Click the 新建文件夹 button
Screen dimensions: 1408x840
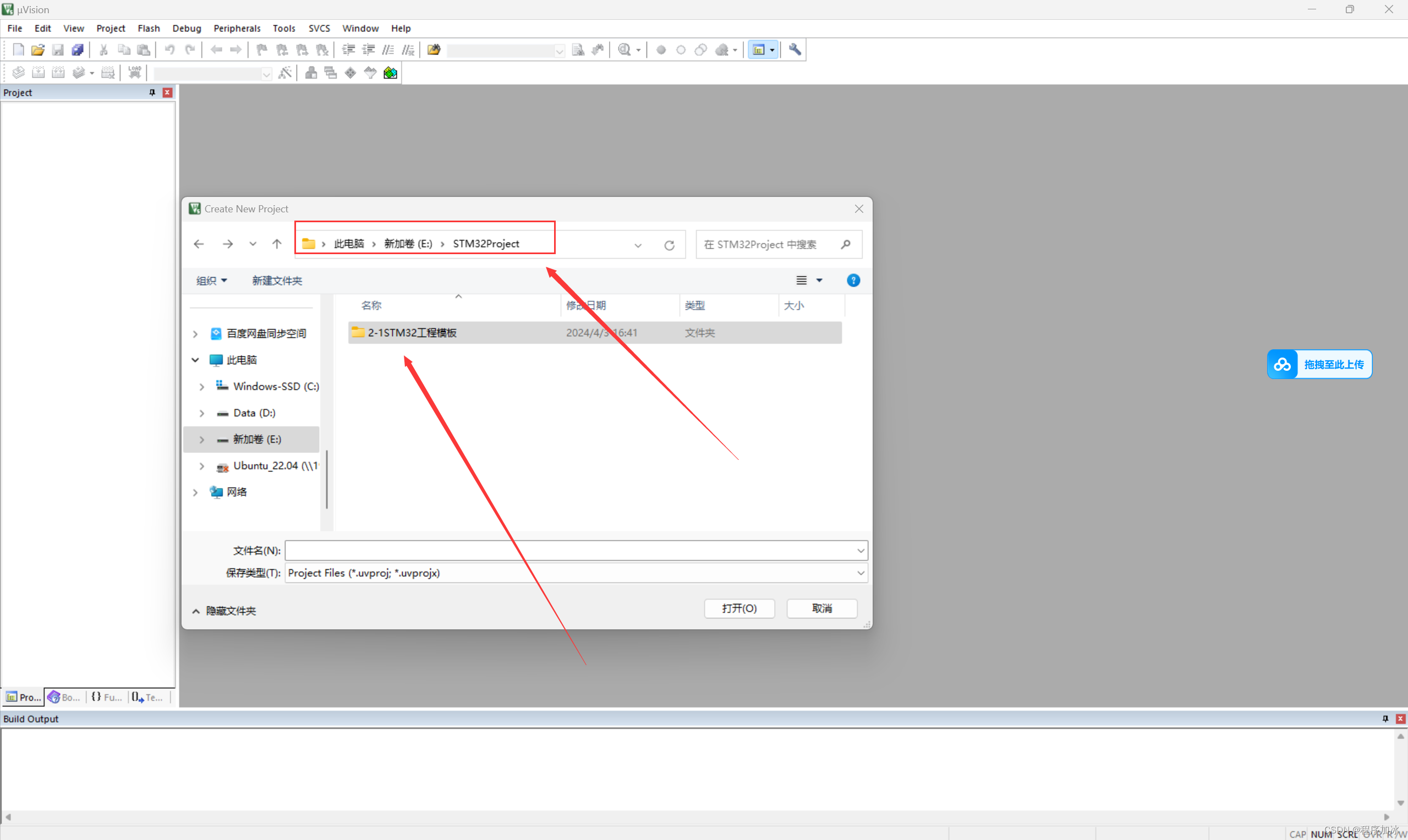click(277, 281)
